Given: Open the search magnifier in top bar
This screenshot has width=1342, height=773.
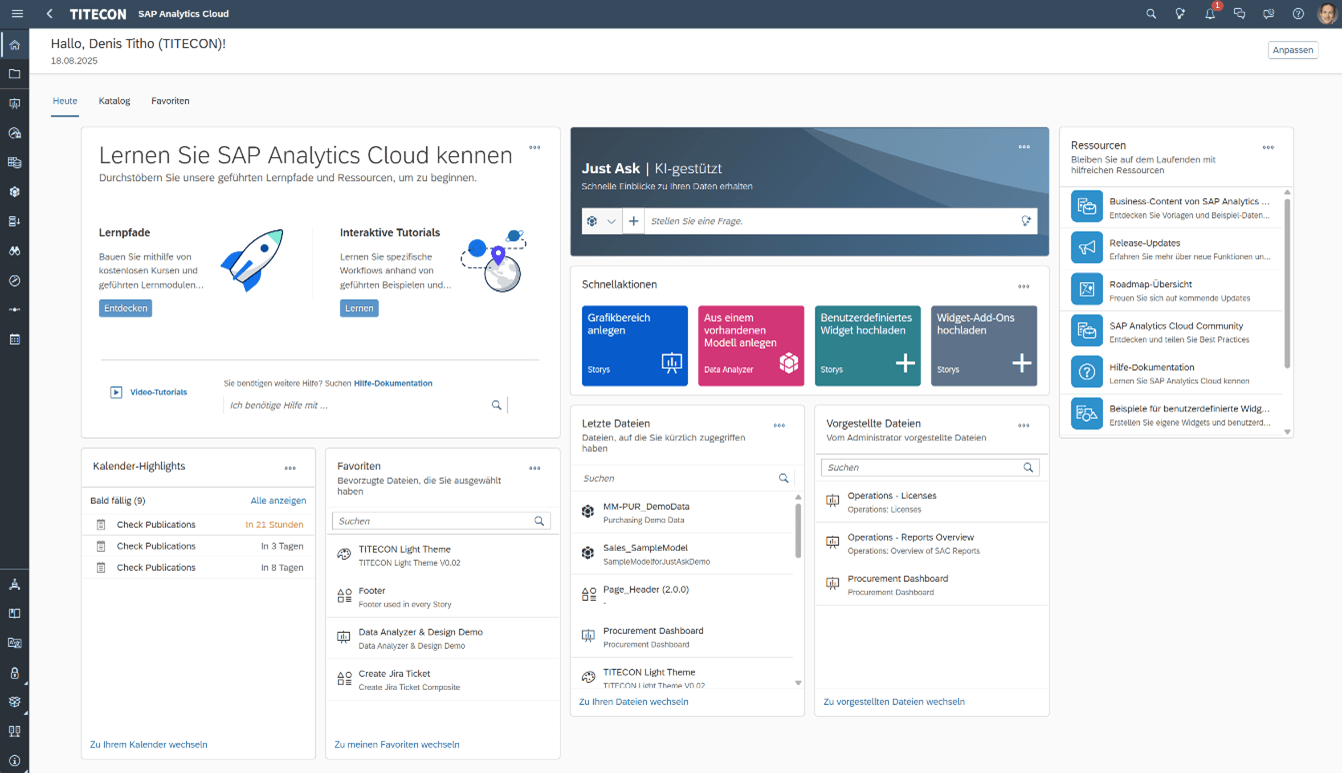Looking at the screenshot, I should 1151,14.
